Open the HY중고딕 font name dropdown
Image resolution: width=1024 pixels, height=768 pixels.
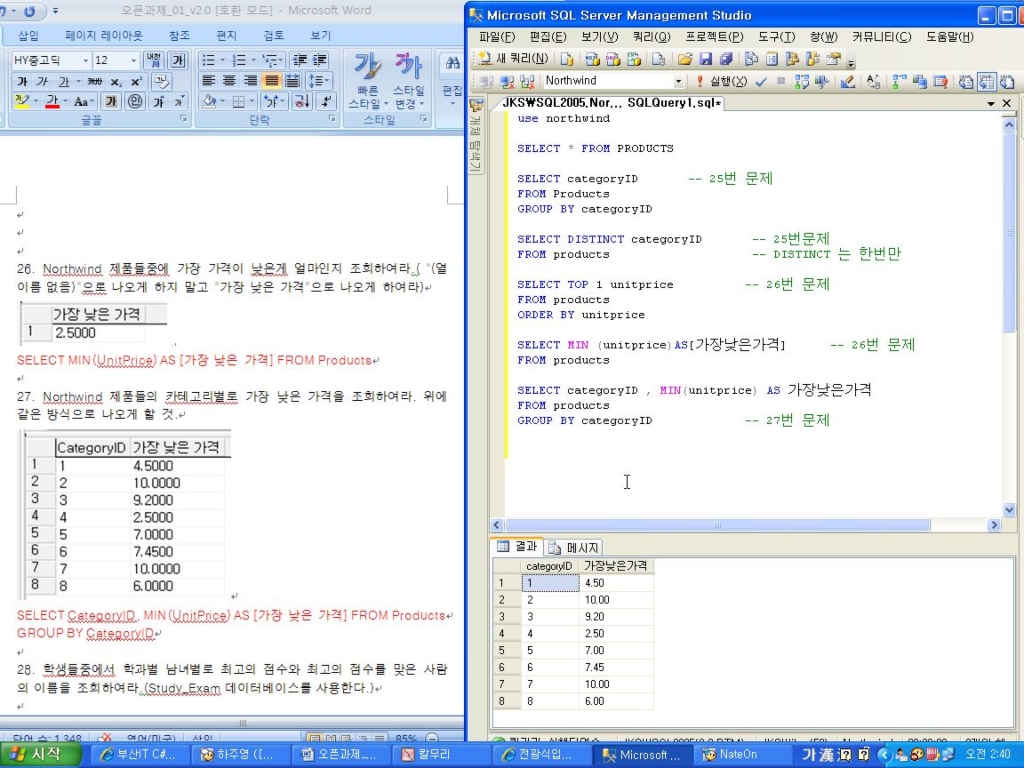[x=85, y=61]
